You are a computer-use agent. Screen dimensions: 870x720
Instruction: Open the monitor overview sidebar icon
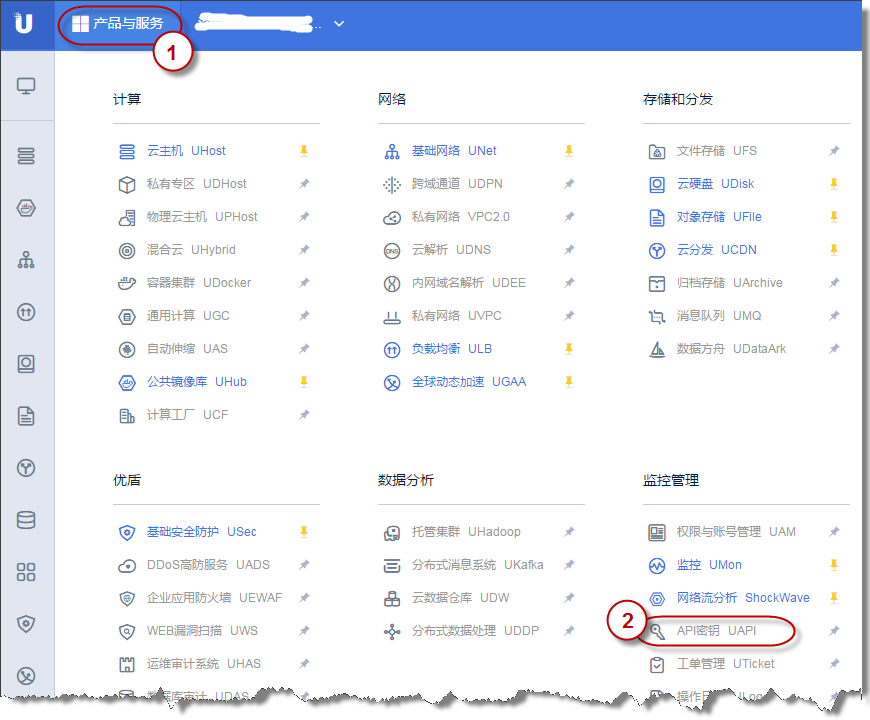click(x=26, y=86)
